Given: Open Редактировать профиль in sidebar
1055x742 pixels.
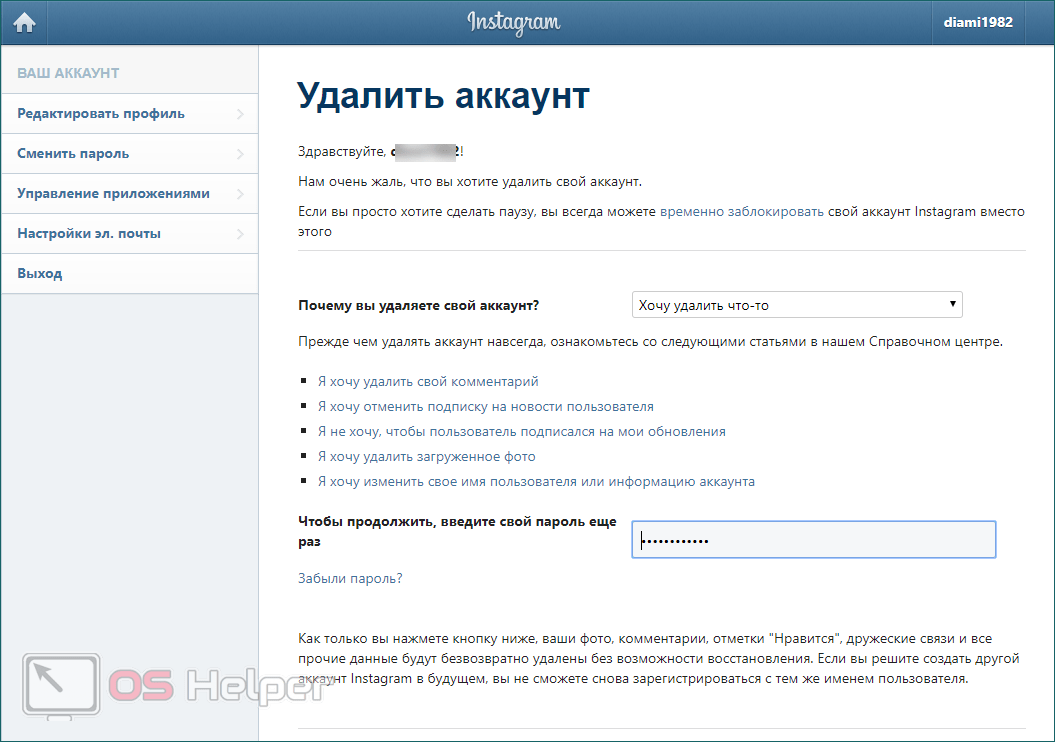Looking at the screenshot, I should (x=130, y=114).
